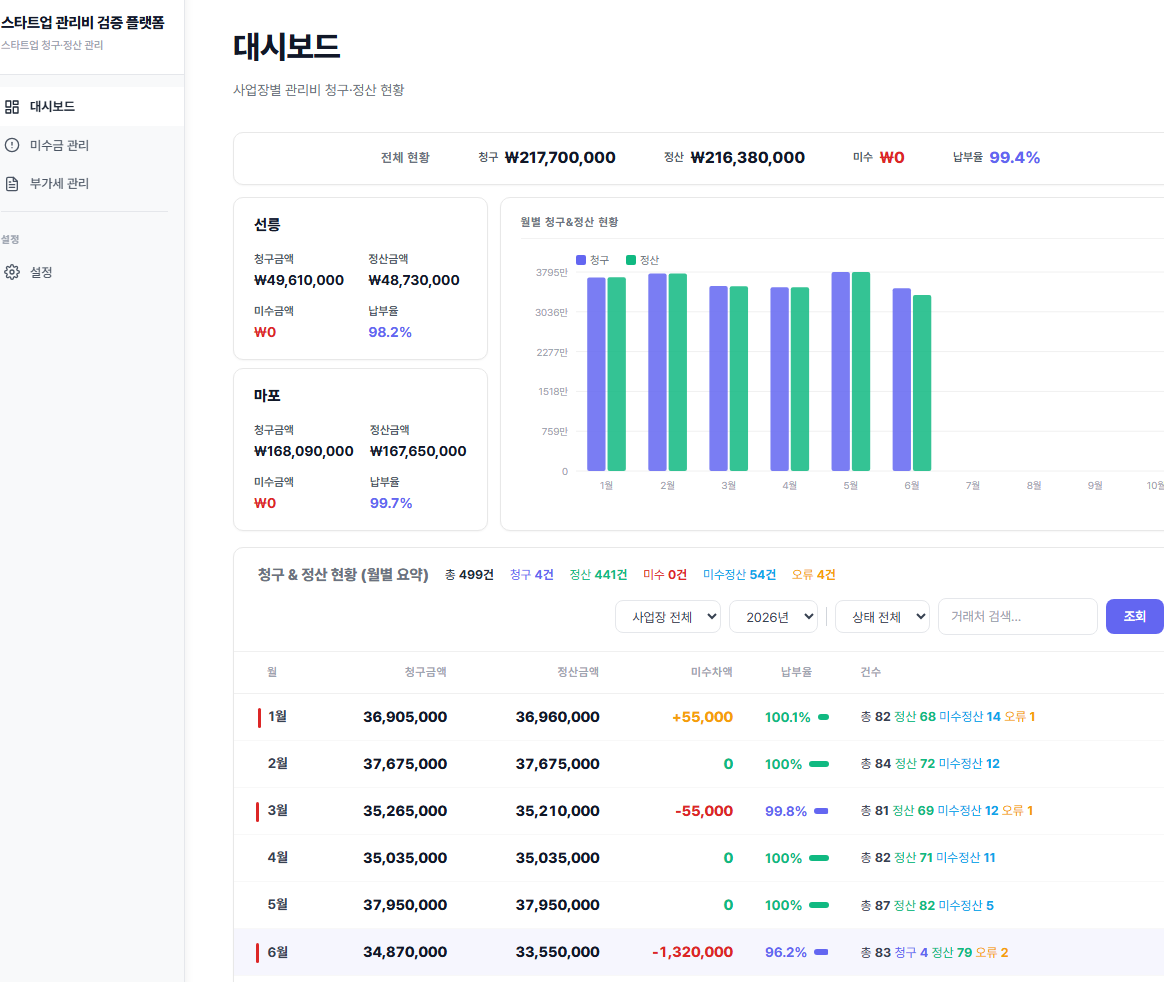The image size is (1164, 982).
Task: Open the 설정 menu item
Action: tap(92, 272)
